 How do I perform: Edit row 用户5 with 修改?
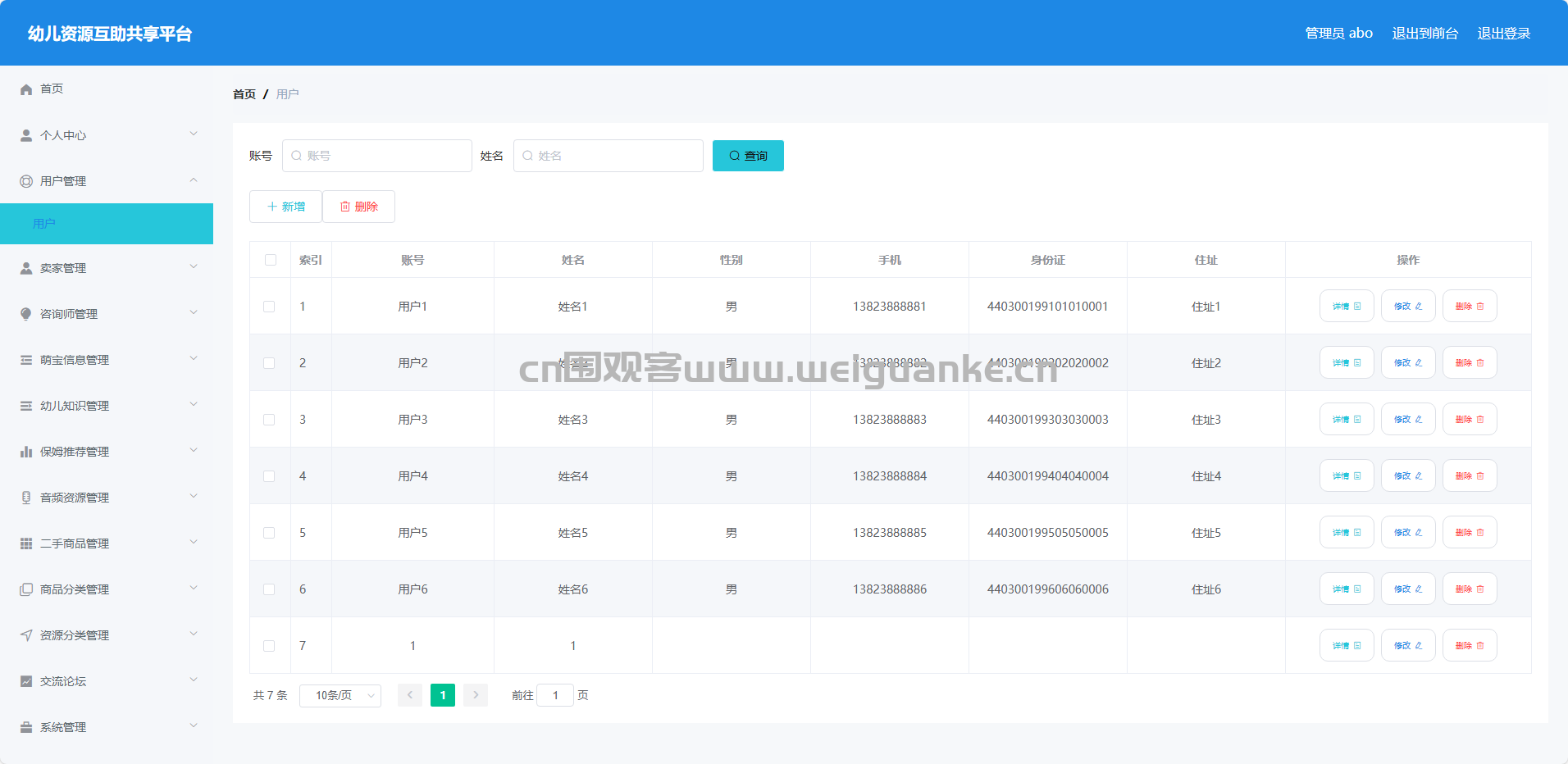coord(1408,532)
